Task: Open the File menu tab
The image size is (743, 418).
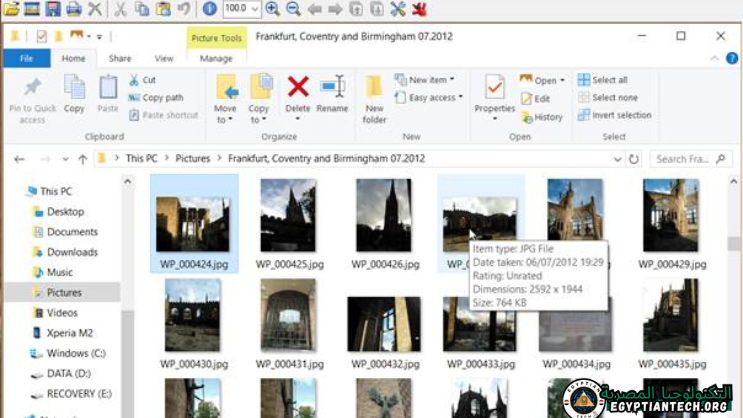Action: (27, 59)
